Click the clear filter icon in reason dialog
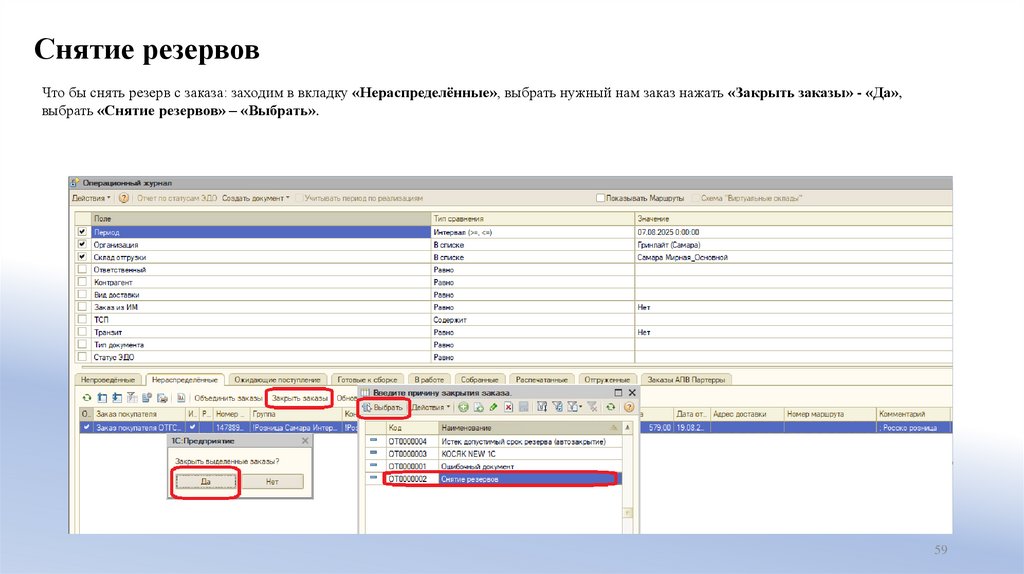 click(x=592, y=407)
